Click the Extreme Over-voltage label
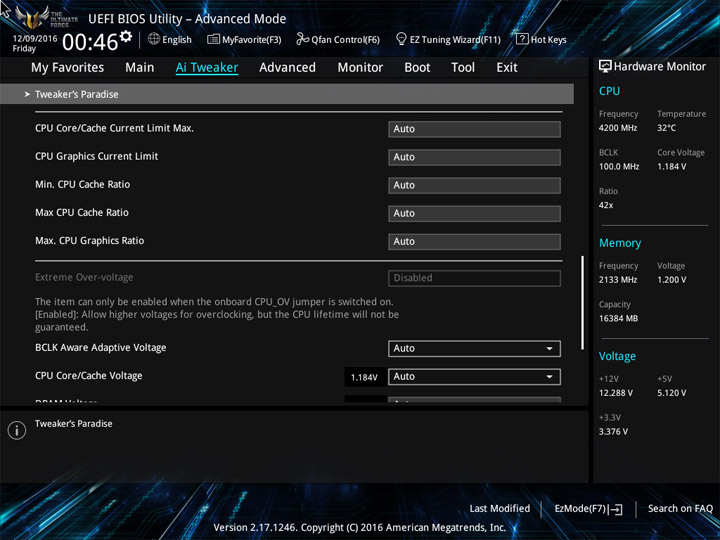Screen dimensions: 720x540 pos(84,277)
